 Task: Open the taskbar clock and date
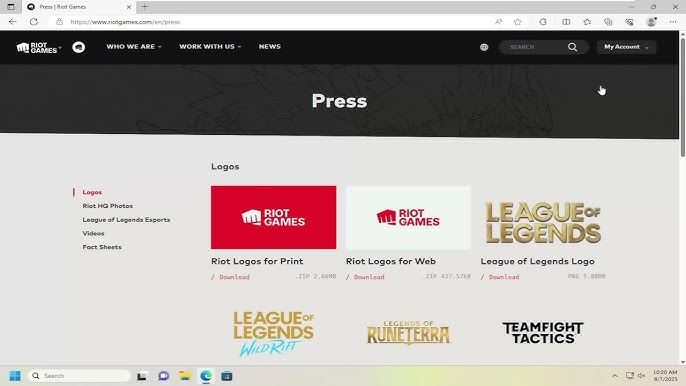(x=665, y=375)
